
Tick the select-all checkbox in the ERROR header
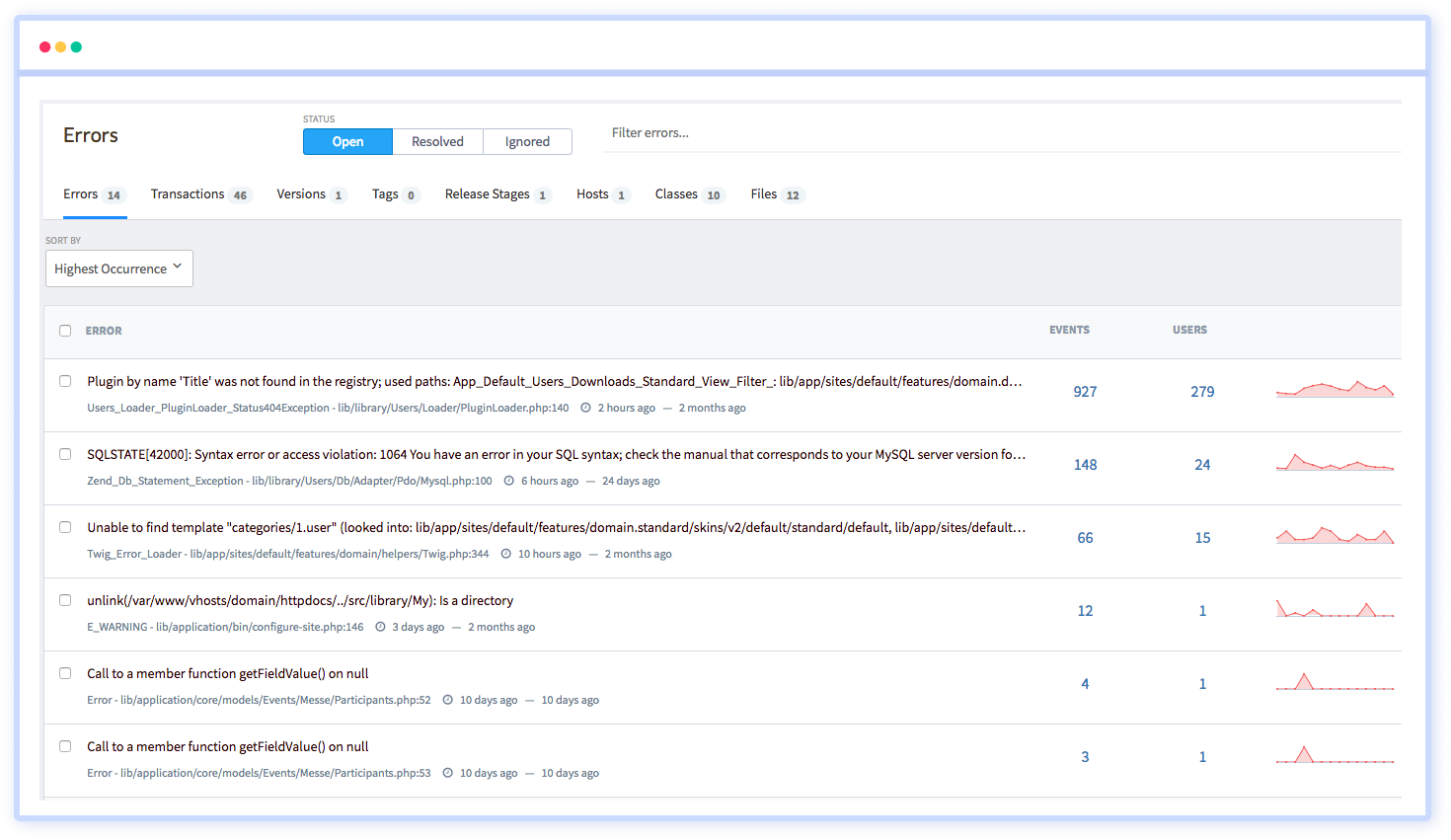[65, 331]
